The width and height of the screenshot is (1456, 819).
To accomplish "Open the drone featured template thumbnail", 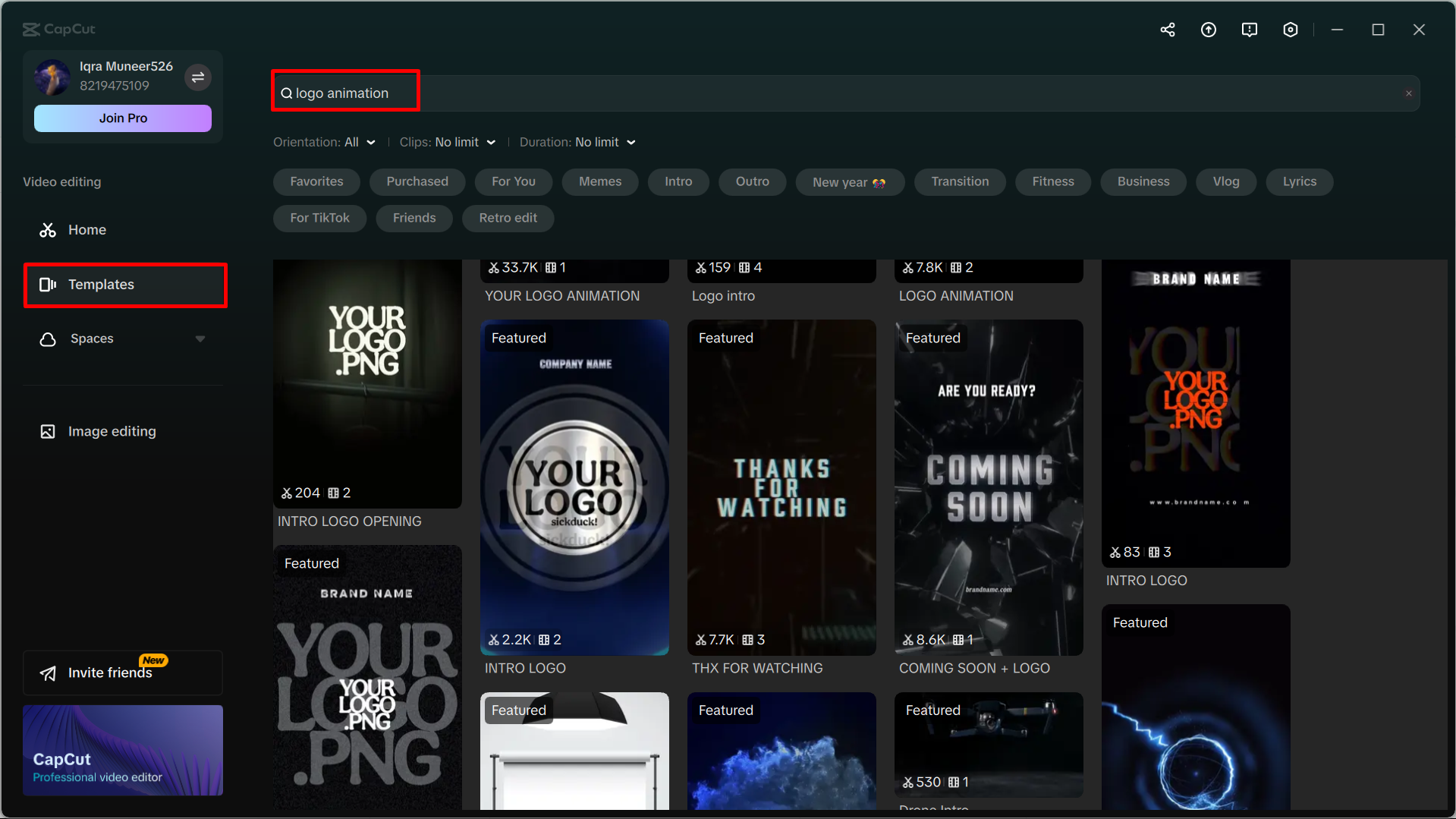I will pyautogui.click(x=989, y=745).
